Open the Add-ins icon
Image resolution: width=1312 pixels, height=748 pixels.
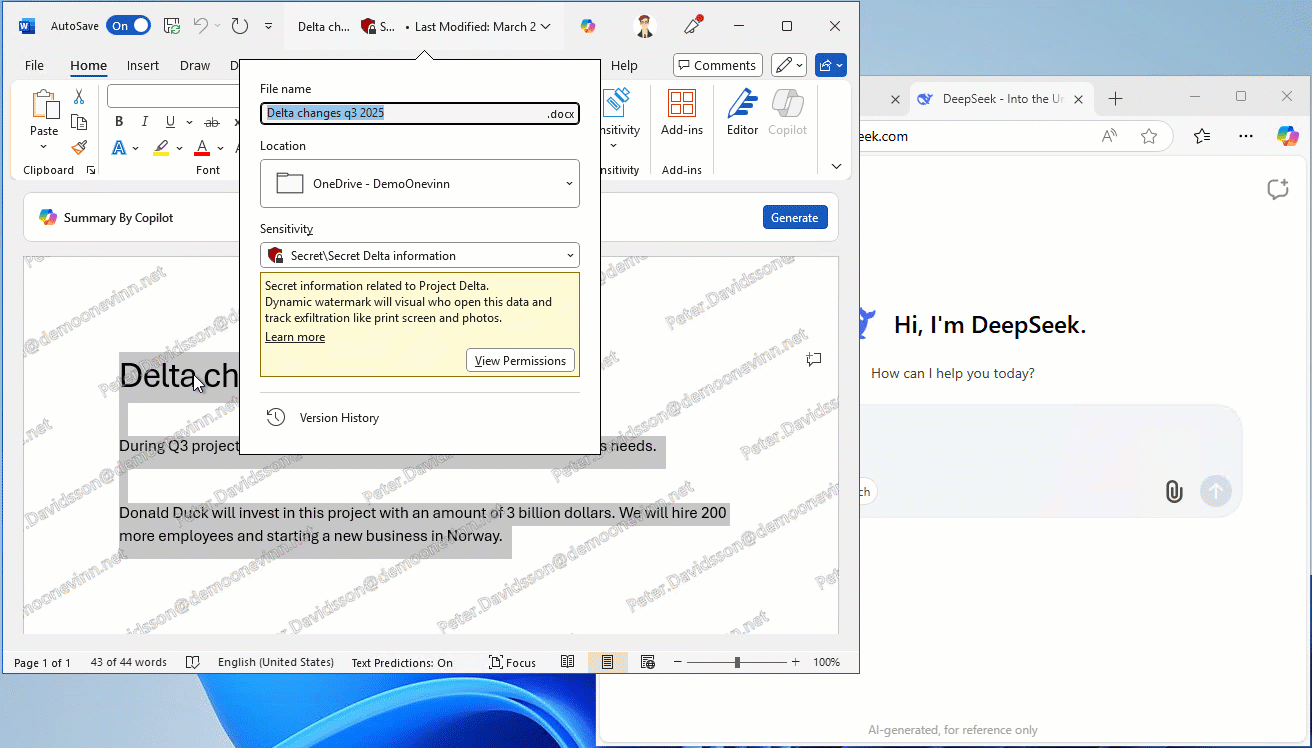(x=681, y=112)
